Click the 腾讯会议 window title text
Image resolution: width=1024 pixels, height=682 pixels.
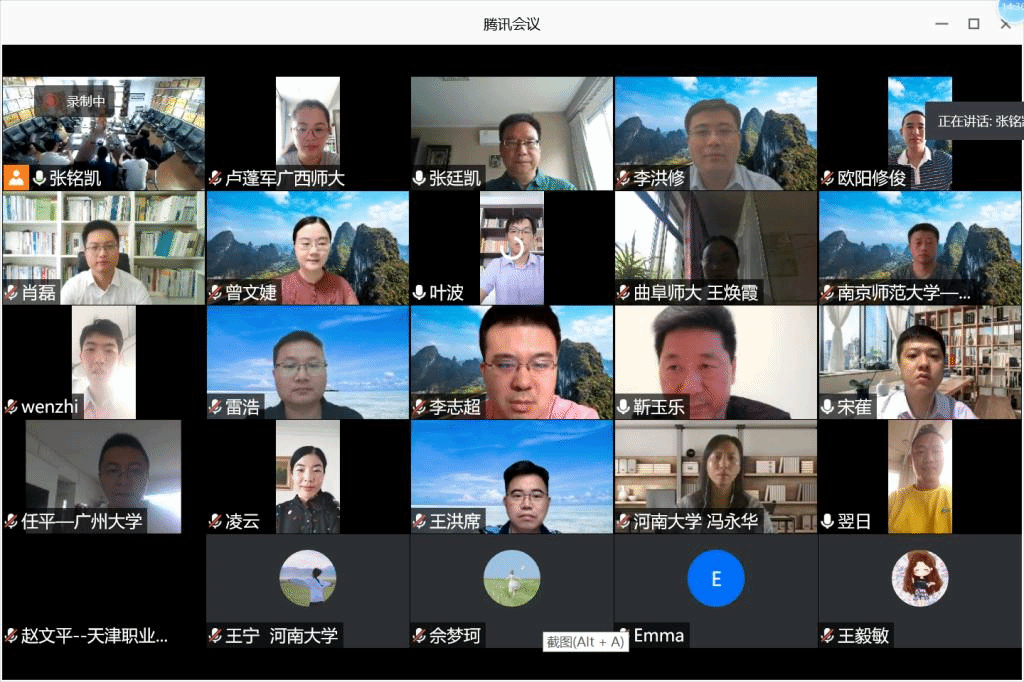click(x=511, y=24)
